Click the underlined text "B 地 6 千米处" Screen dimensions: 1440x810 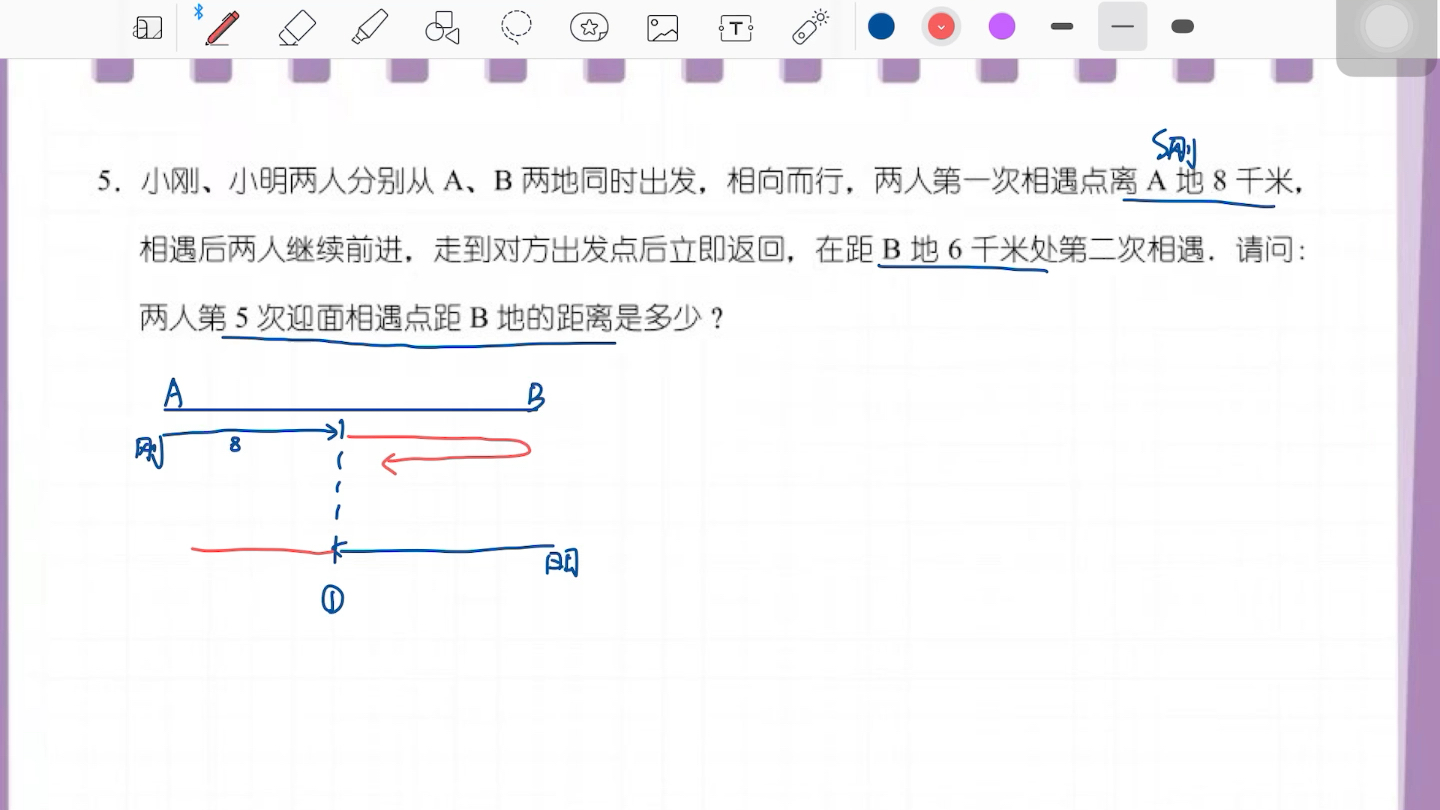(969, 250)
